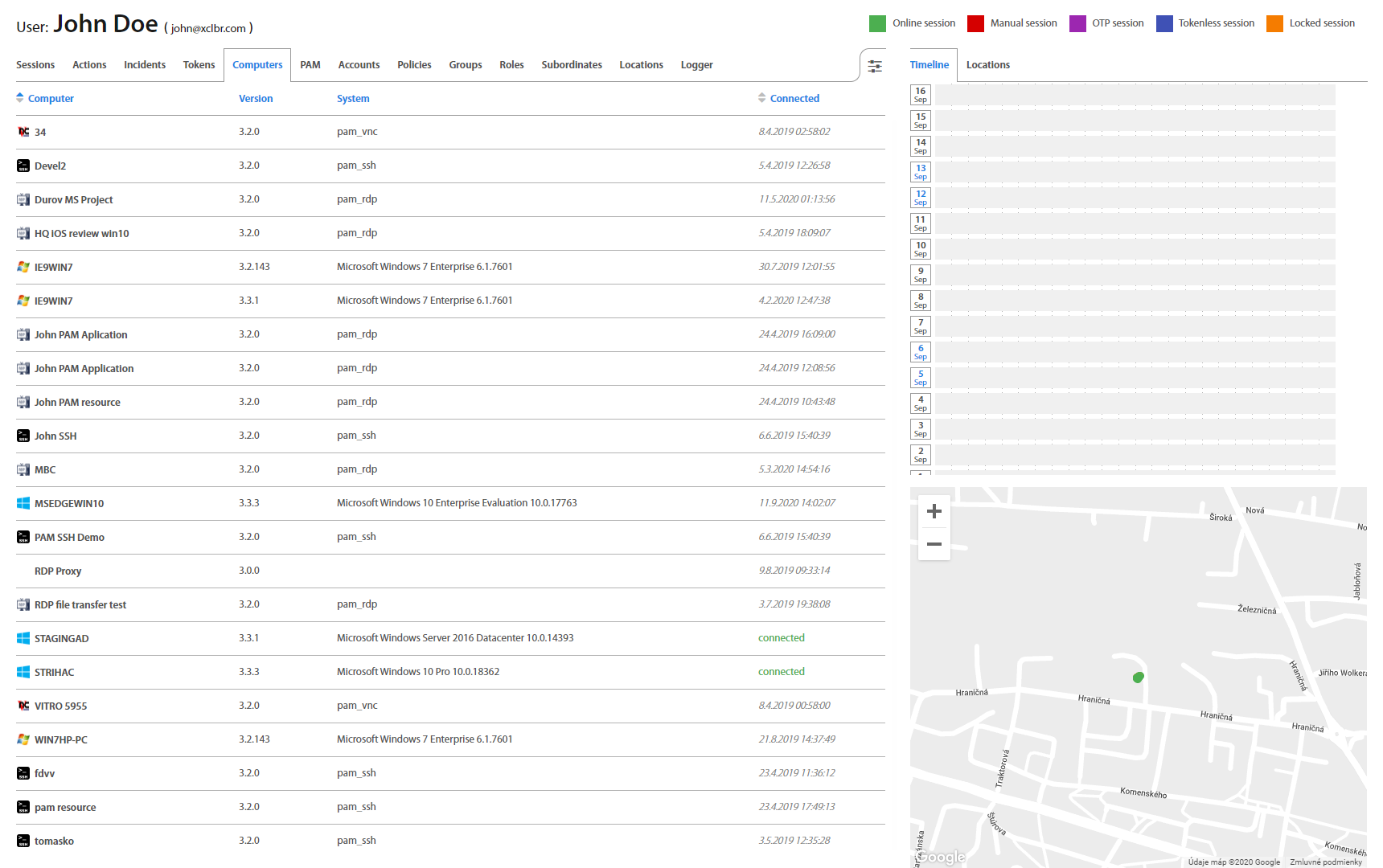Toggle the green Online session legend
This screenshot has height=868, width=1383.
point(877,23)
